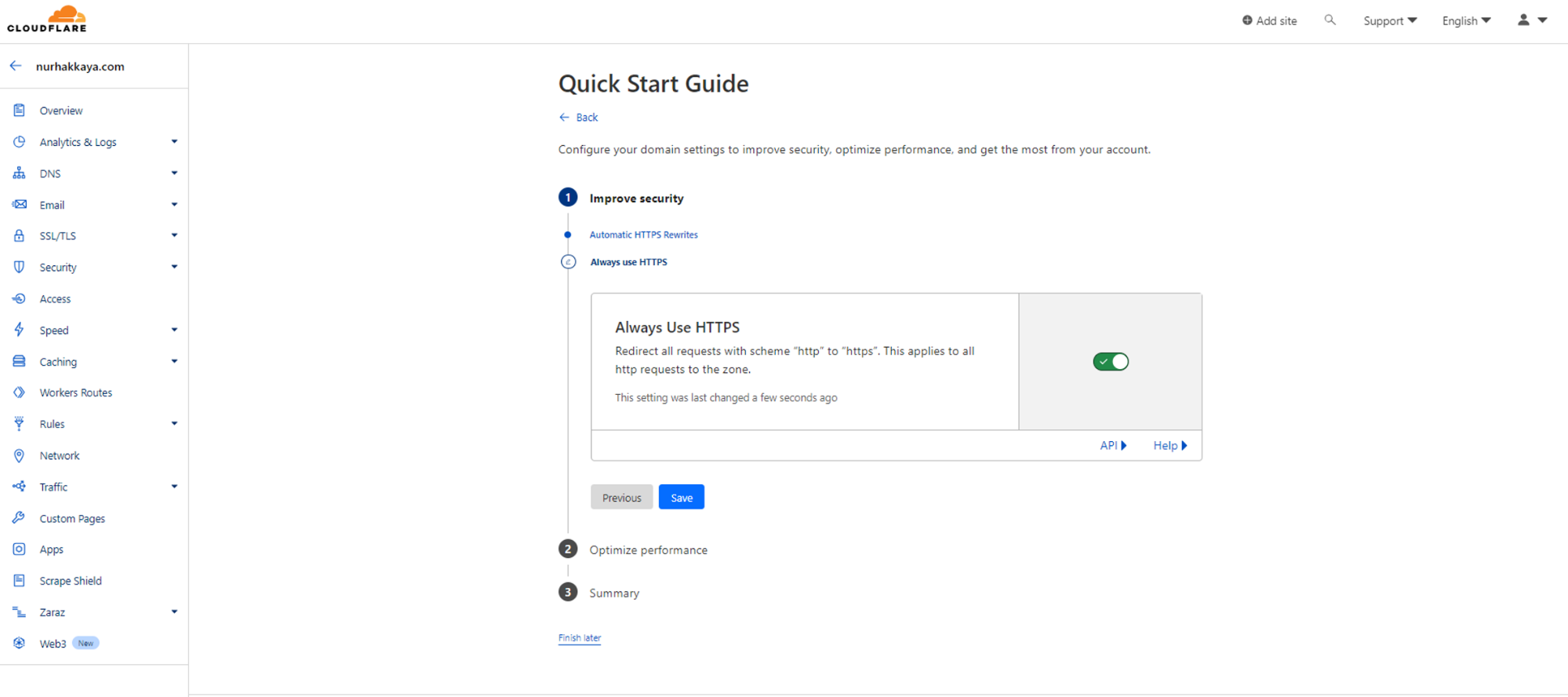The image size is (1568, 697).
Task: Expand the Analytics & Logs submenu arrow
Action: click(x=174, y=141)
